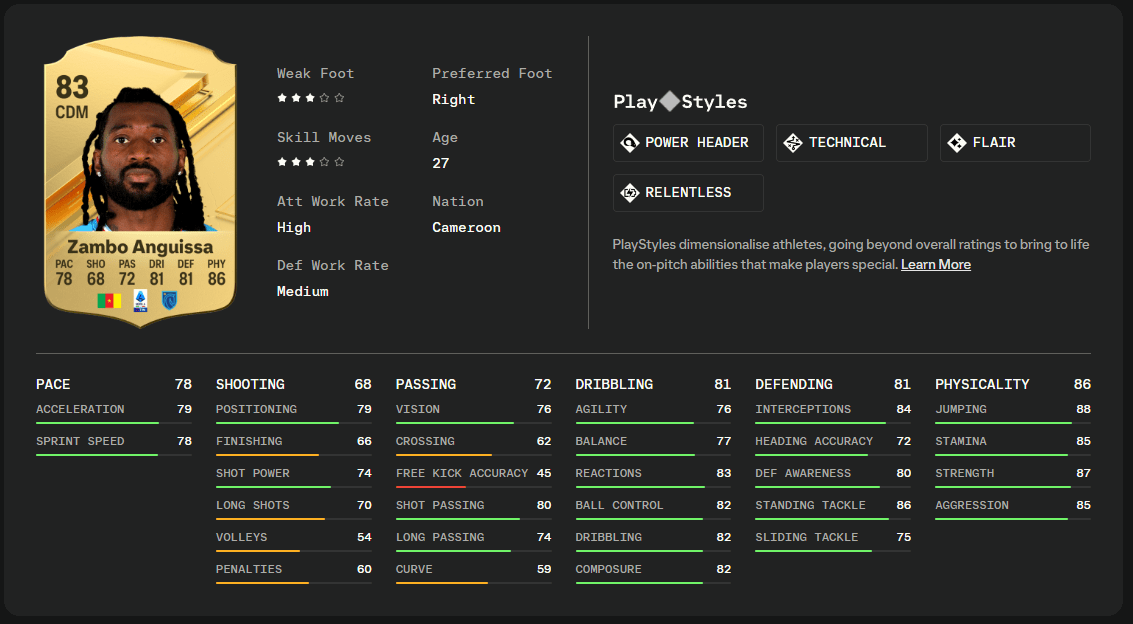
Task: Click the Preferred Foot value Right
Action: [x=454, y=100]
